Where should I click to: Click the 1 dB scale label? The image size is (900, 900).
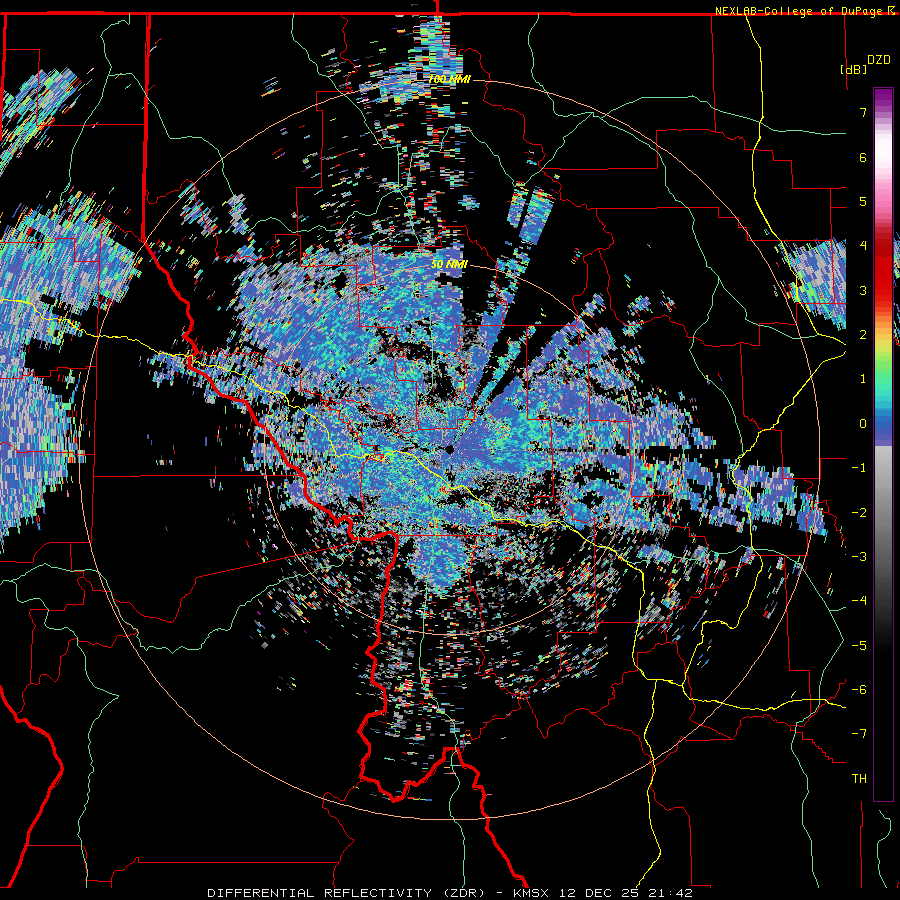tap(863, 379)
